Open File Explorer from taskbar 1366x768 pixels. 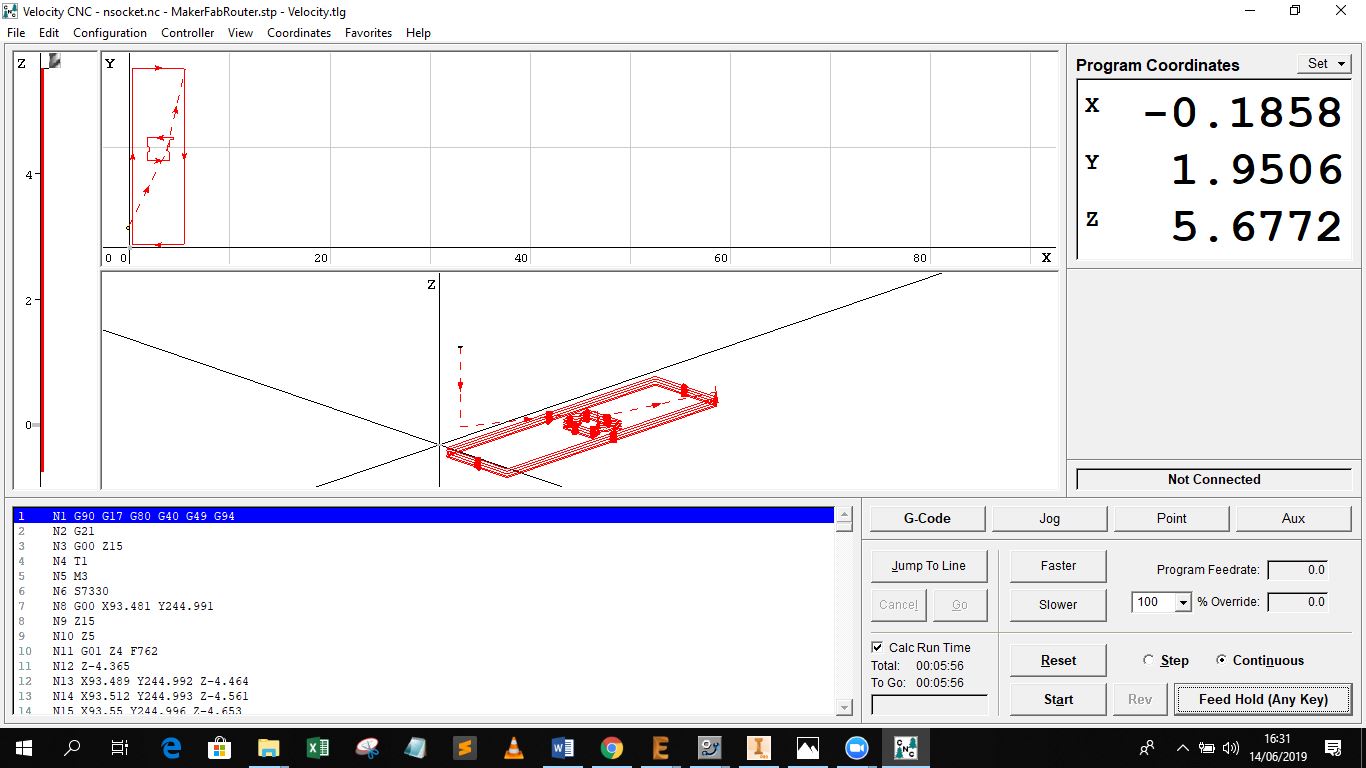268,747
